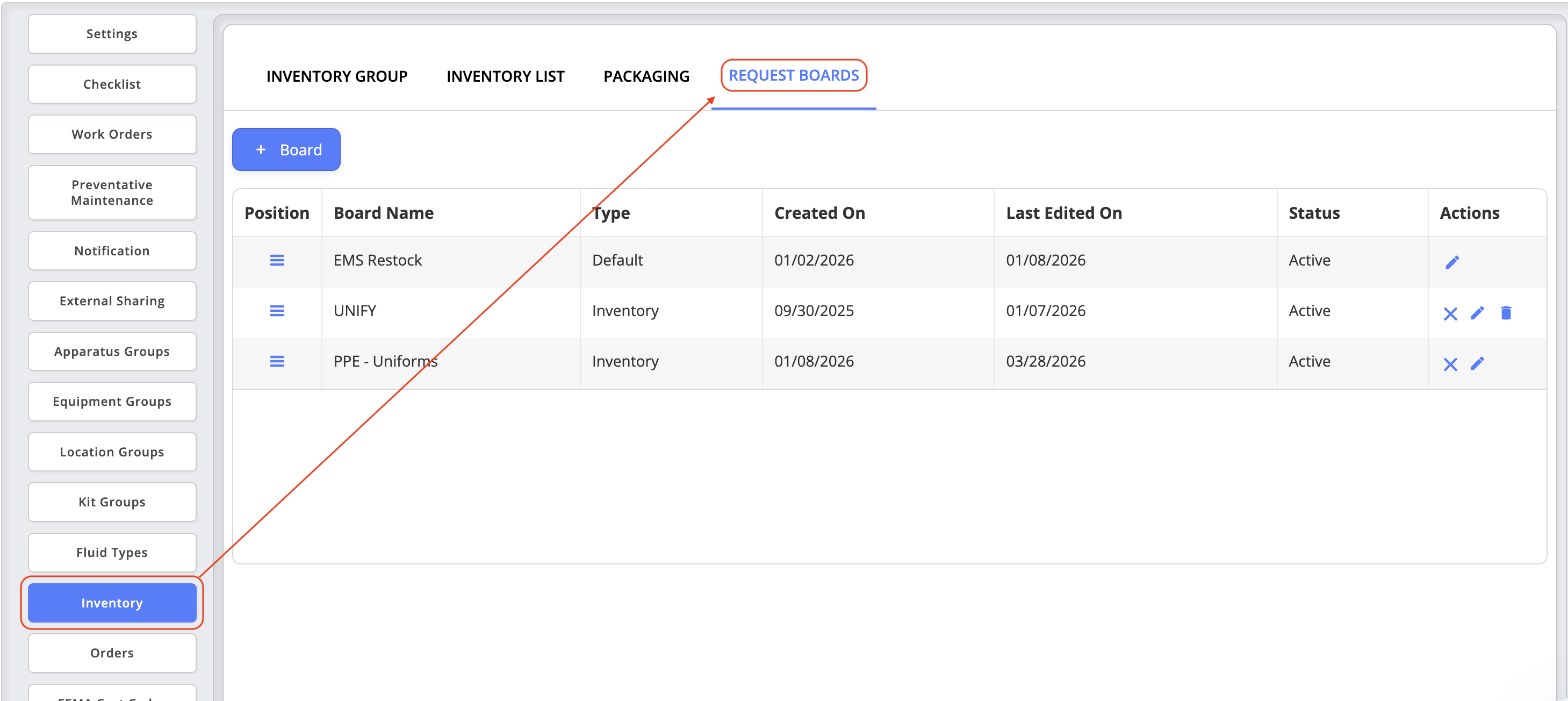Click Active status in EMS Restock row
Screen dimensions: 1568x701
1310,261
